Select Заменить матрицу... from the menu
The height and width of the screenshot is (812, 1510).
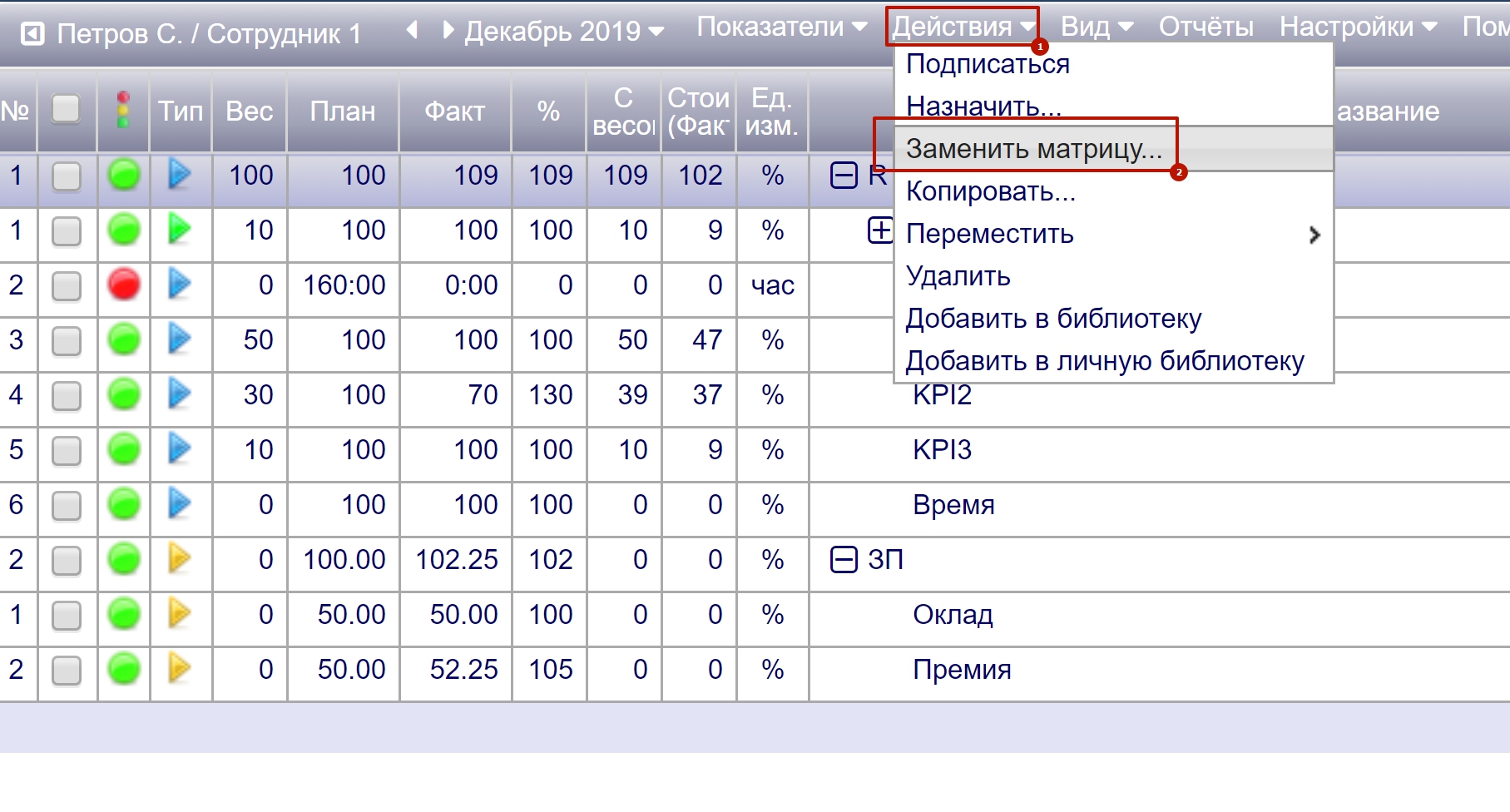coord(1033,149)
